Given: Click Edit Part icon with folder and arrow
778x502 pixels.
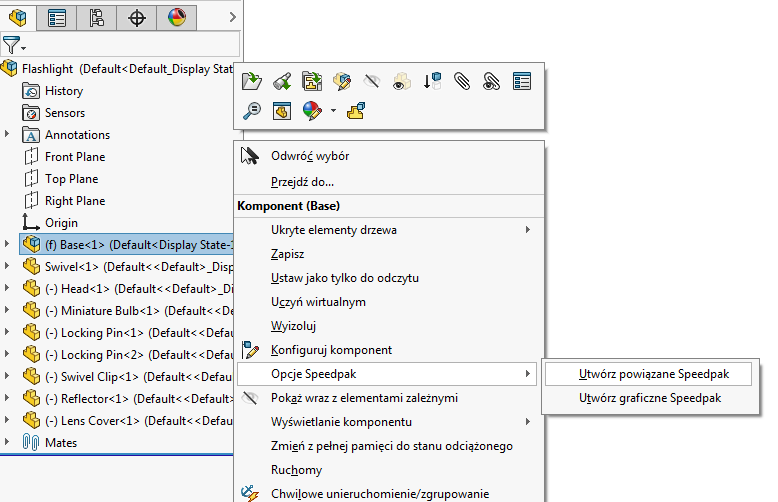Looking at the screenshot, I should [312, 81].
